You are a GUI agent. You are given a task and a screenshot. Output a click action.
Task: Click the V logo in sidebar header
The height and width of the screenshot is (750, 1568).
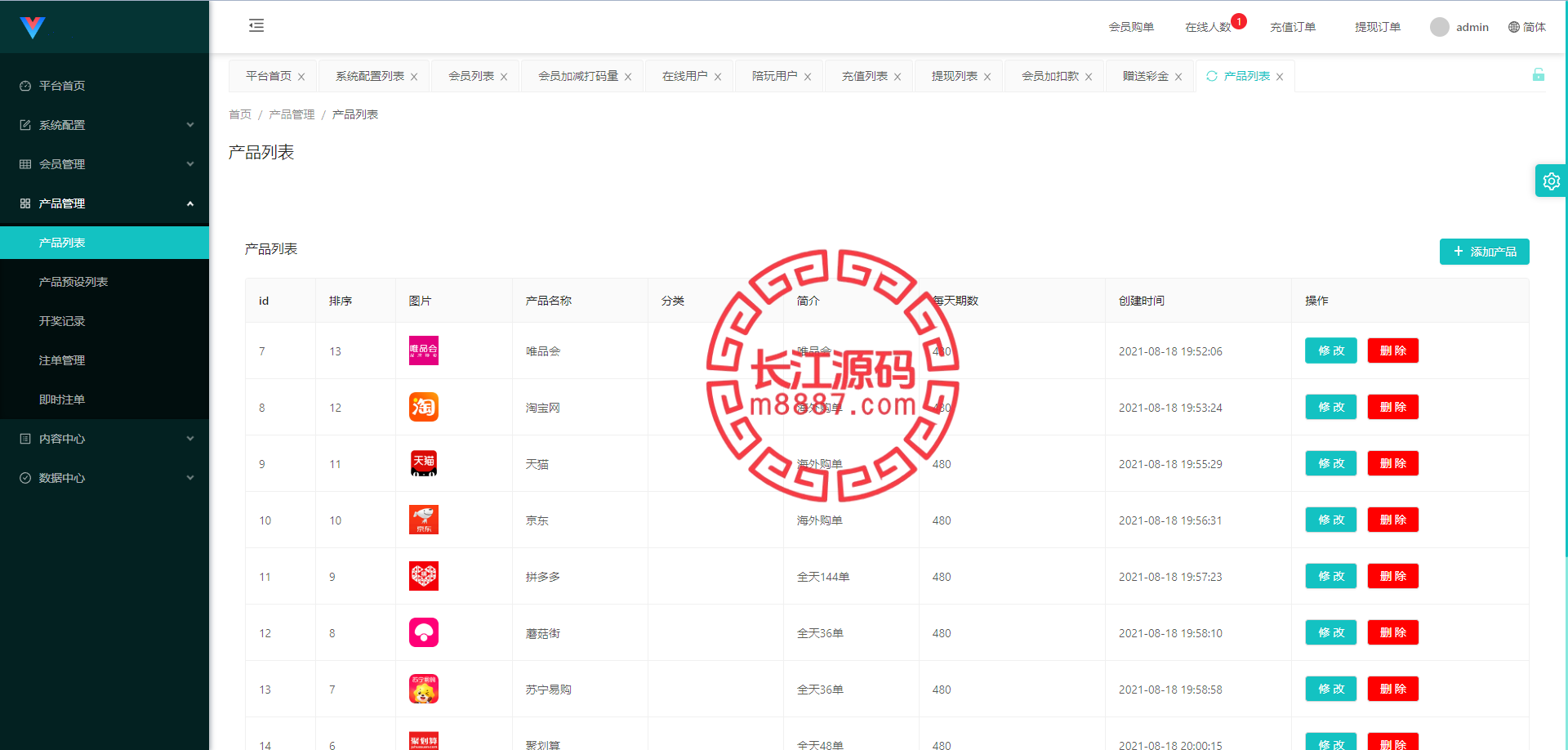tap(33, 27)
